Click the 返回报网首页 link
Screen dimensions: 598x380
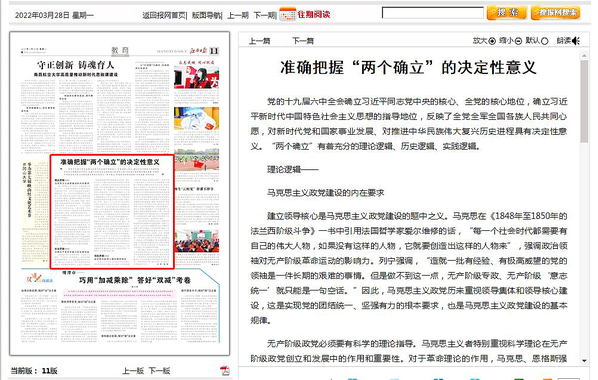click(164, 15)
